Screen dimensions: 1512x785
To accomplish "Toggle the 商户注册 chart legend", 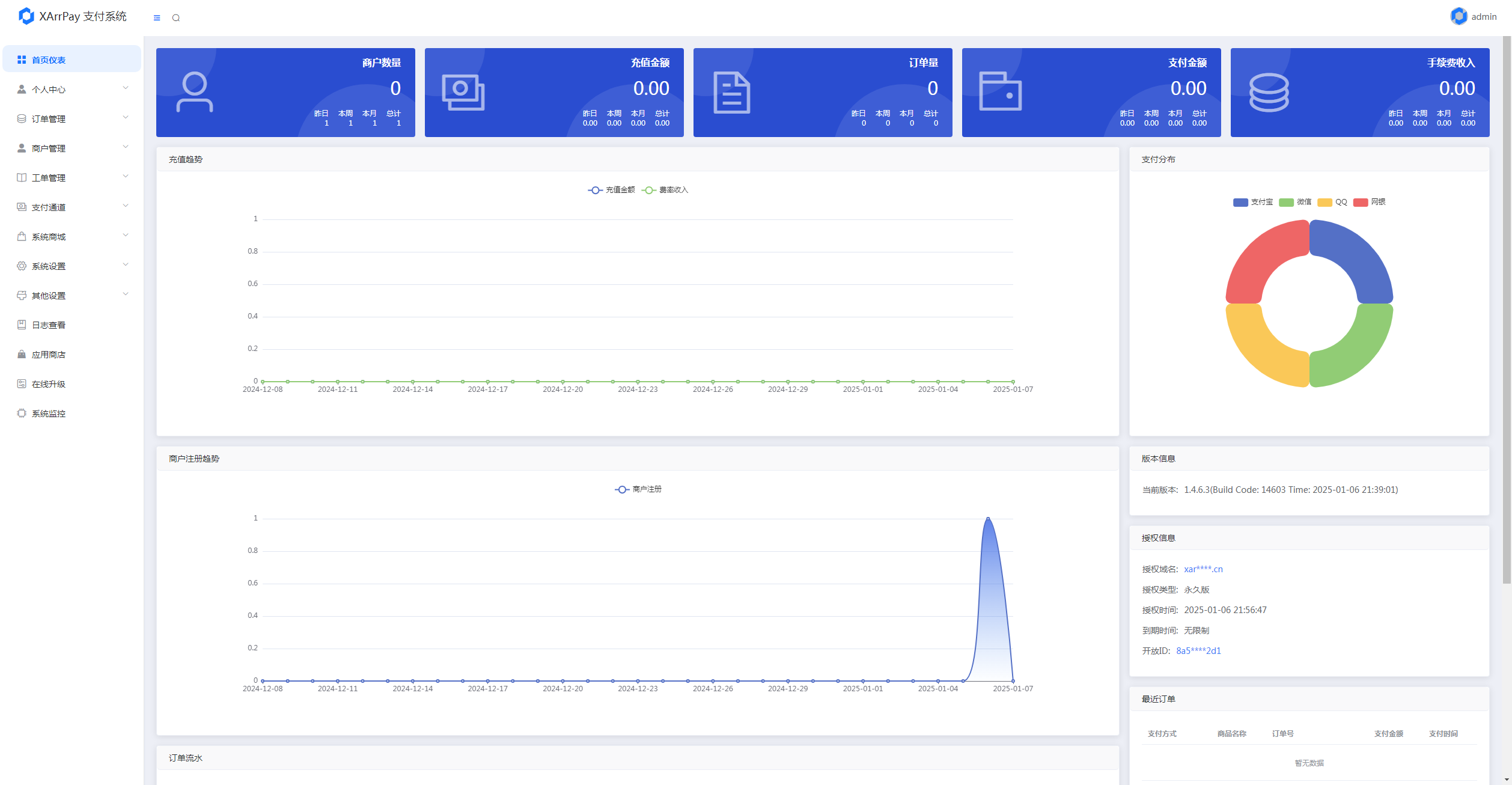I will [638, 489].
